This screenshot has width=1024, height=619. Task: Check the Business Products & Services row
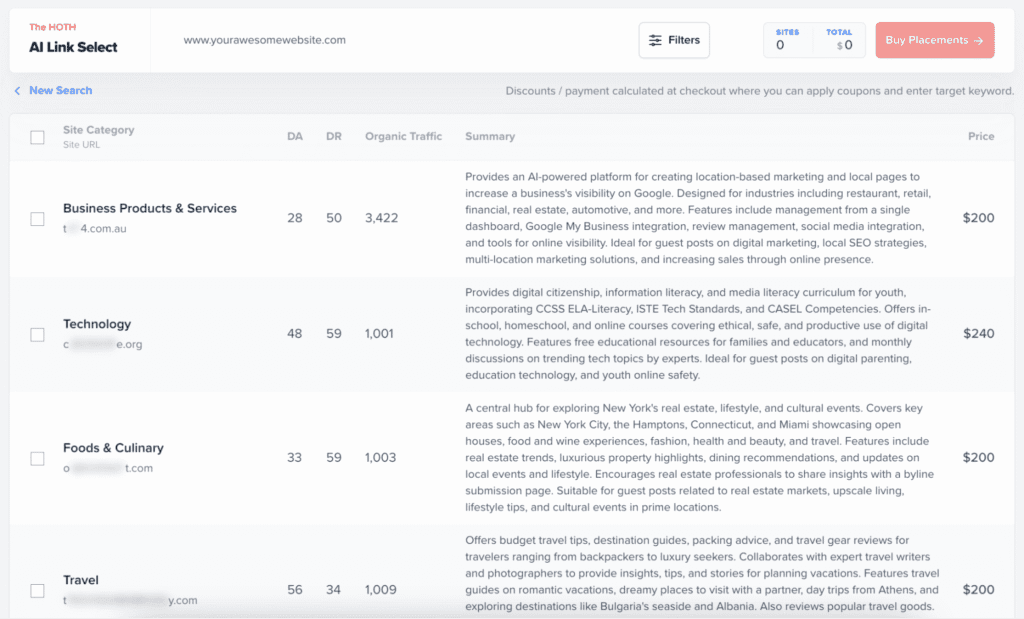(x=37, y=218)
